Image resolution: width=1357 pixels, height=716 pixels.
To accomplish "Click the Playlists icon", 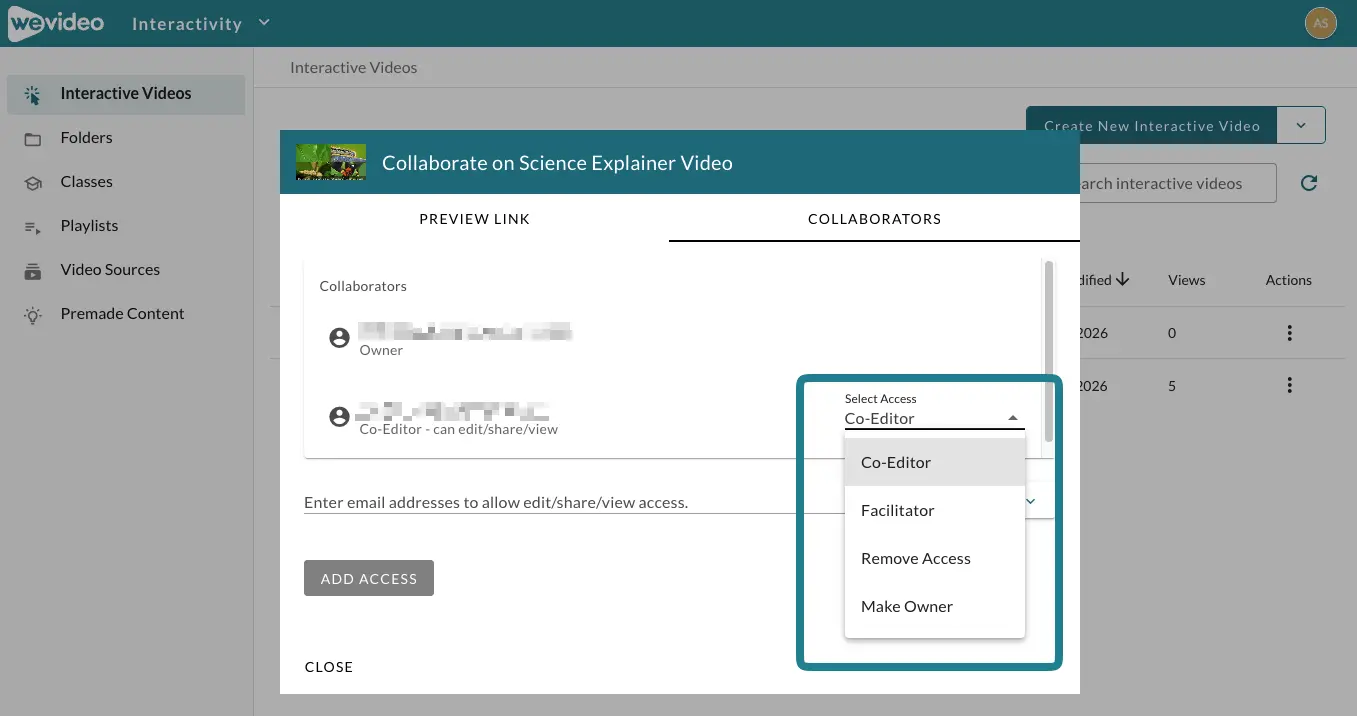I will [33, 227].
